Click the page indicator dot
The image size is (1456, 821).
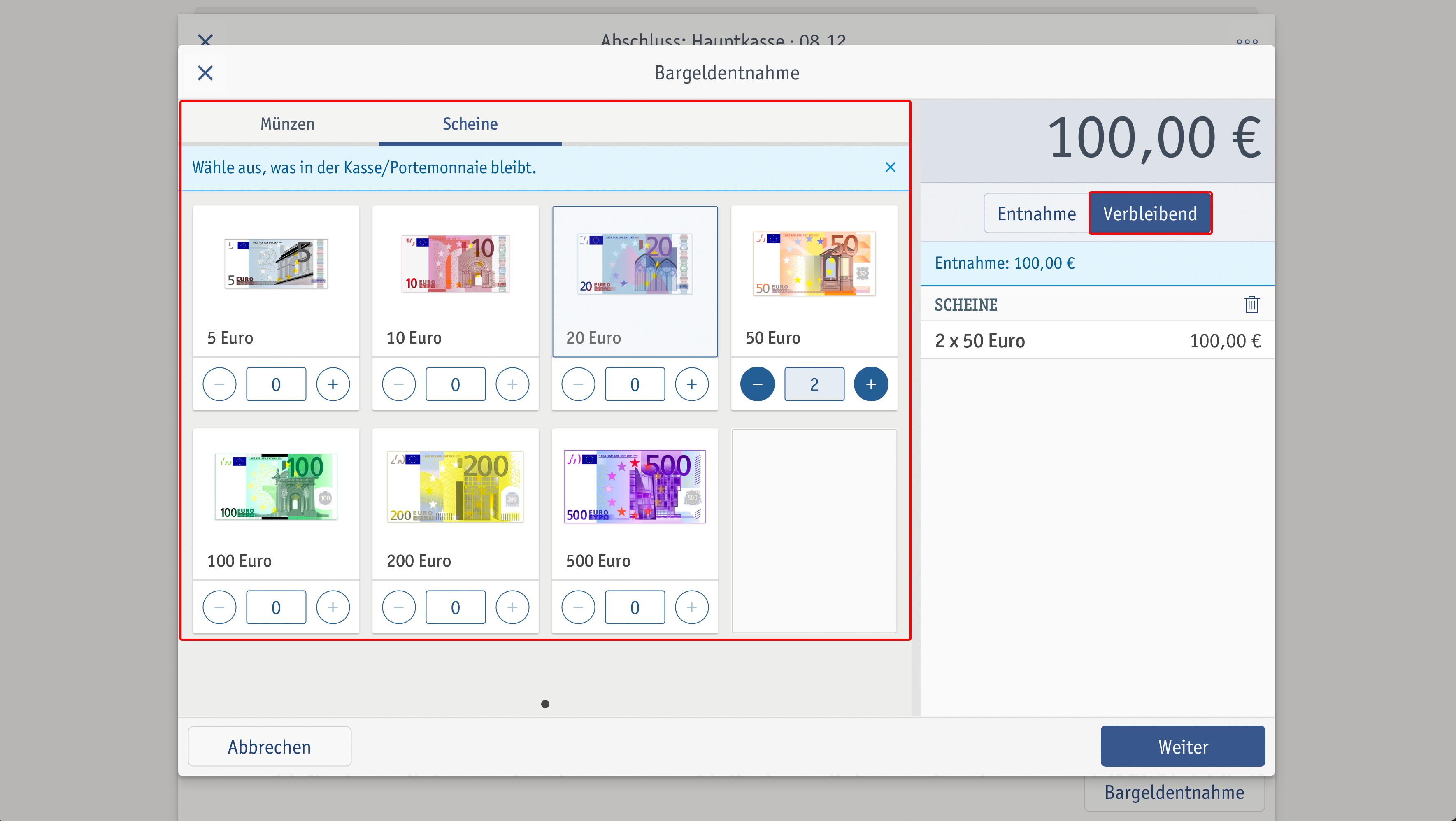click(545, 704)
